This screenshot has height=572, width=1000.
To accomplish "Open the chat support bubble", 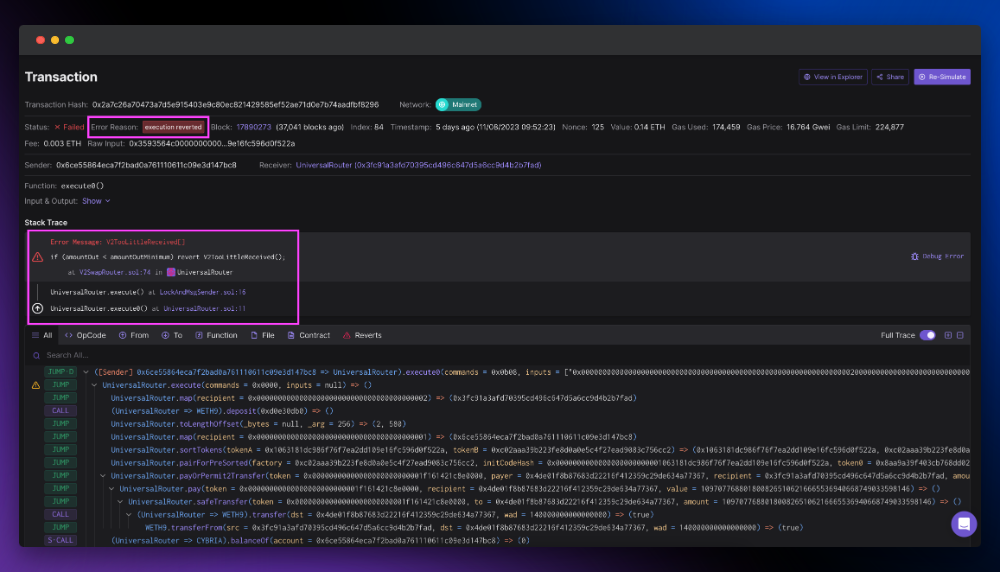I will pyautogui.click(x=963, y=524).
